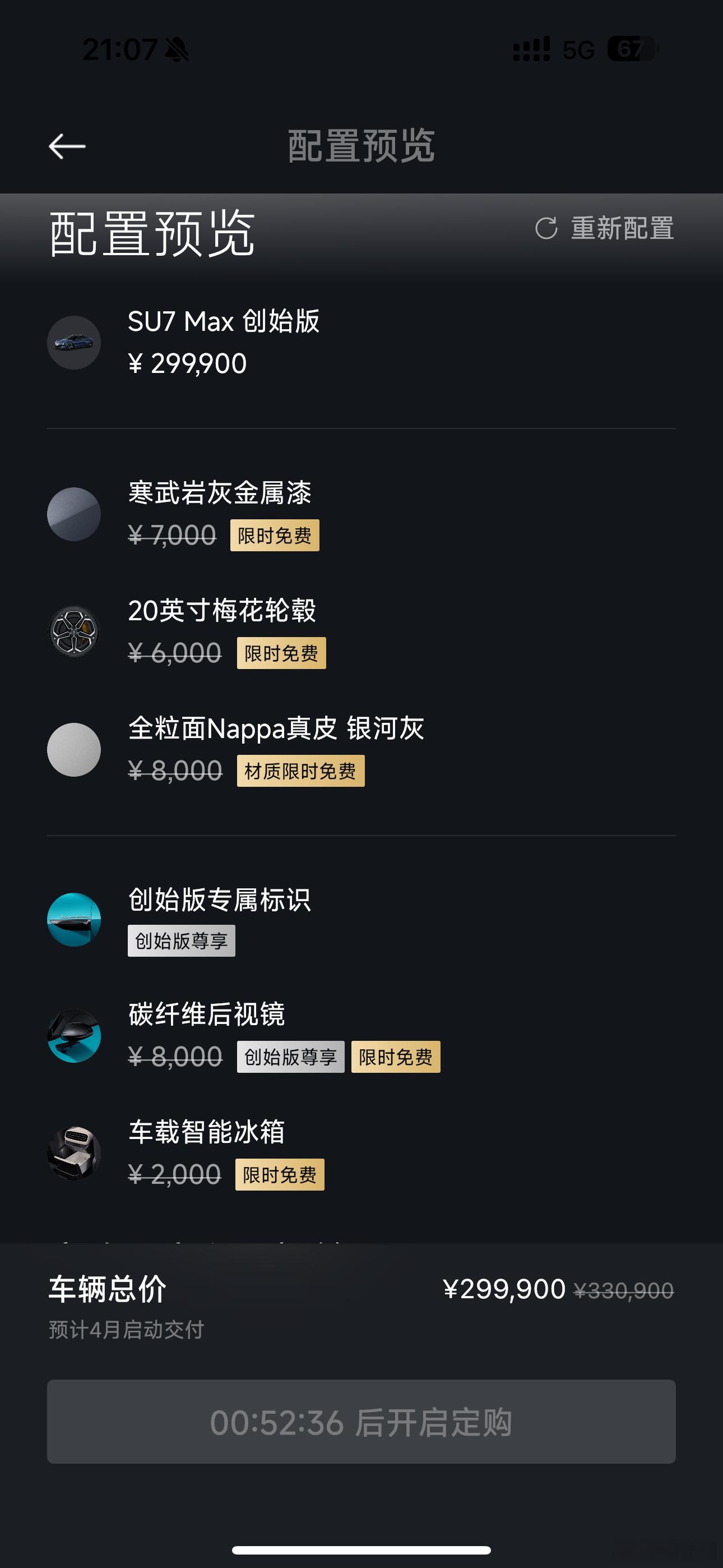Tap the 材质限时免费 tag

click(300, 771)
